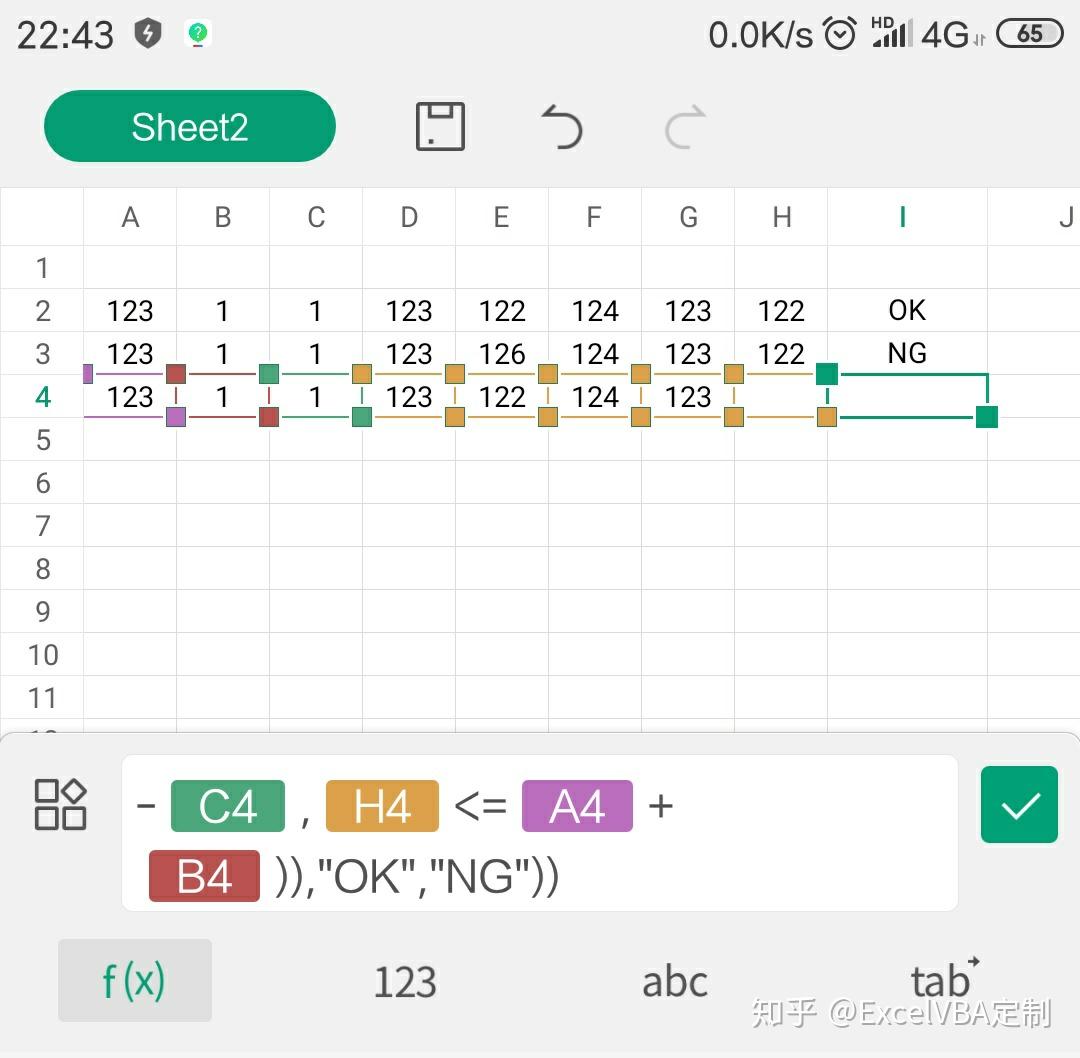
Task: Select the green C4 reference chip
Action: point(228,806)
